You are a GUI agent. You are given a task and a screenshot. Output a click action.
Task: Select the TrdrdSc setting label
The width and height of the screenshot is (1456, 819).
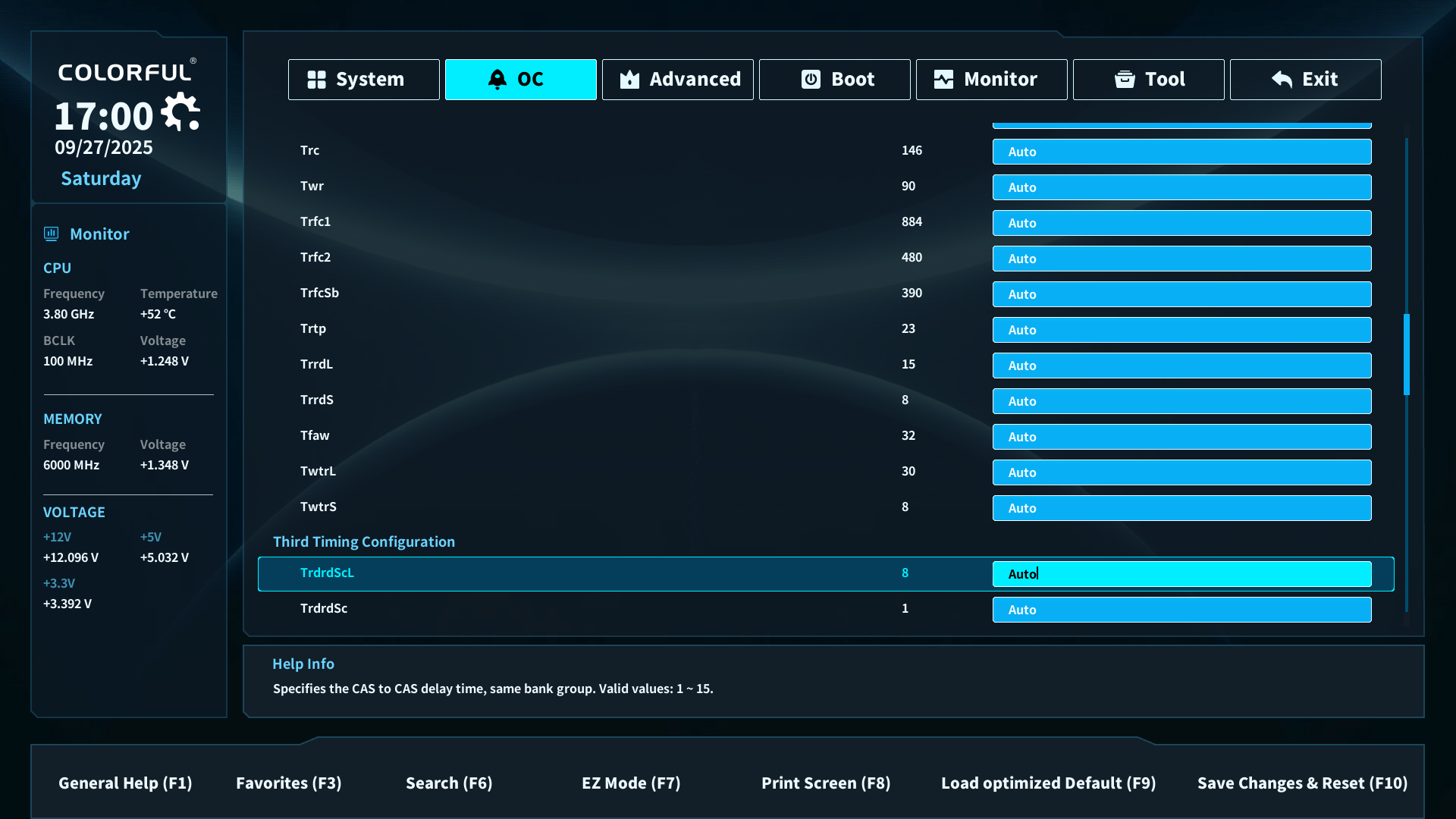(324, 608)
